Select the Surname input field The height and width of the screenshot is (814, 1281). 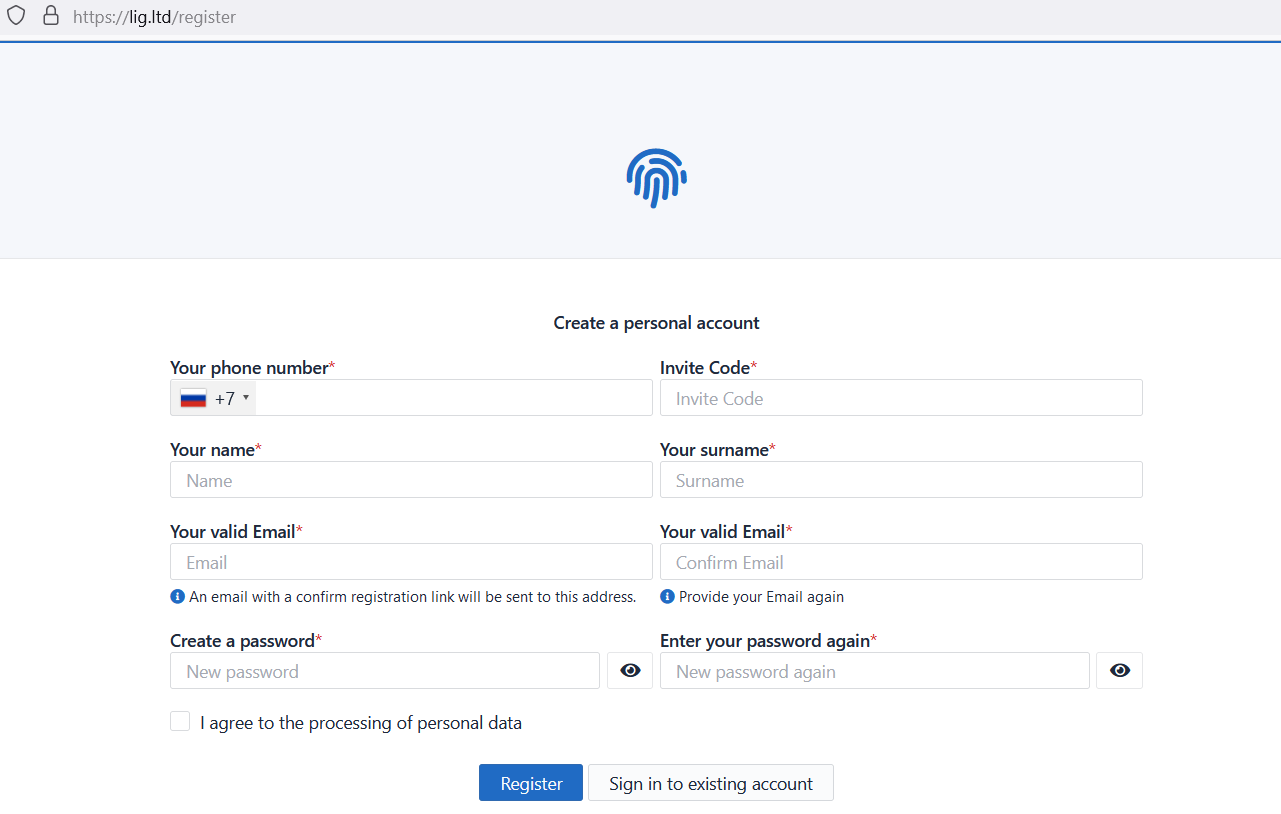pos(901,480)
